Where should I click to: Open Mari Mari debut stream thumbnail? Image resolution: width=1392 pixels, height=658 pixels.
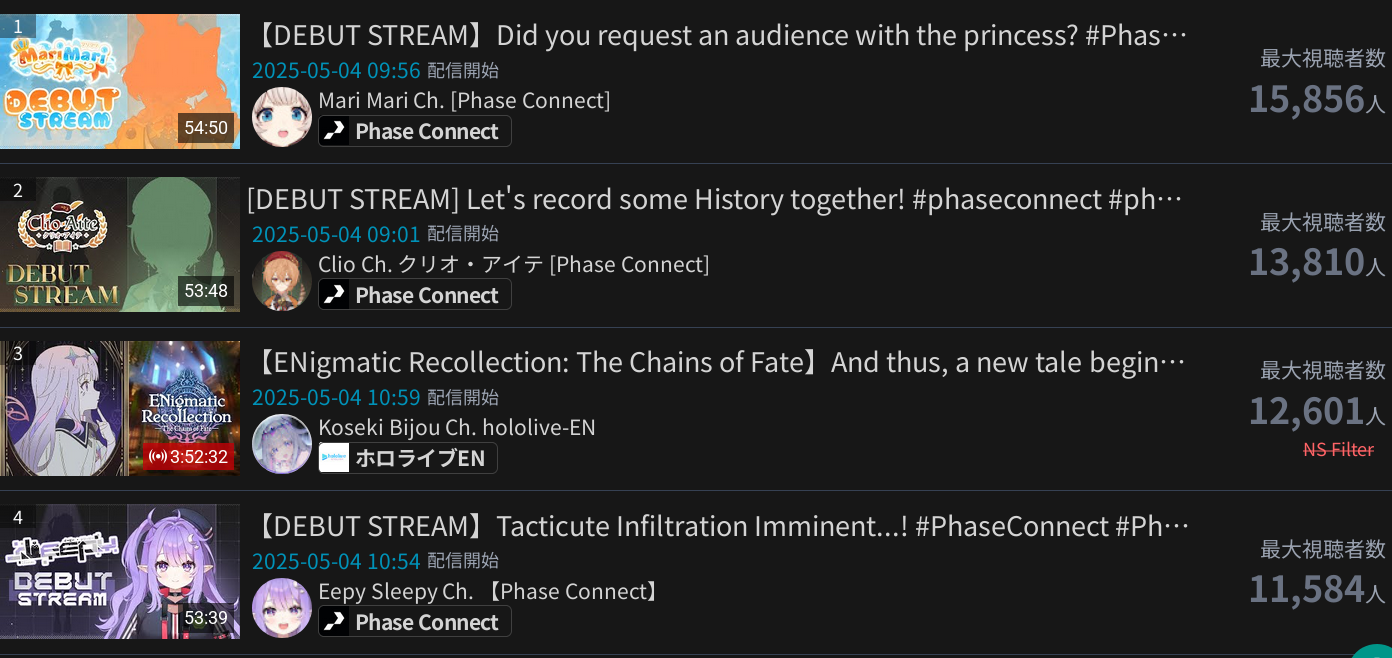(x=120, y=81)
